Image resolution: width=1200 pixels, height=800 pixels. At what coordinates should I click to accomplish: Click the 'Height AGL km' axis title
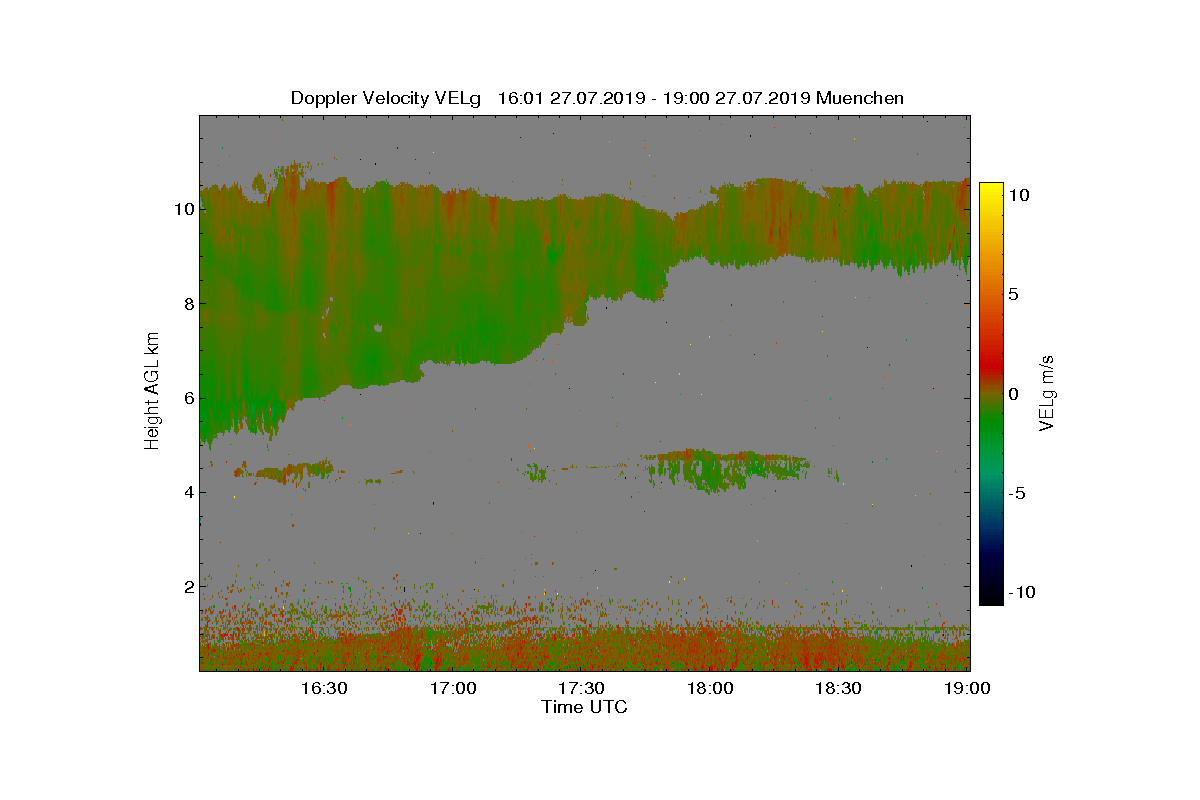pos(152,392)
